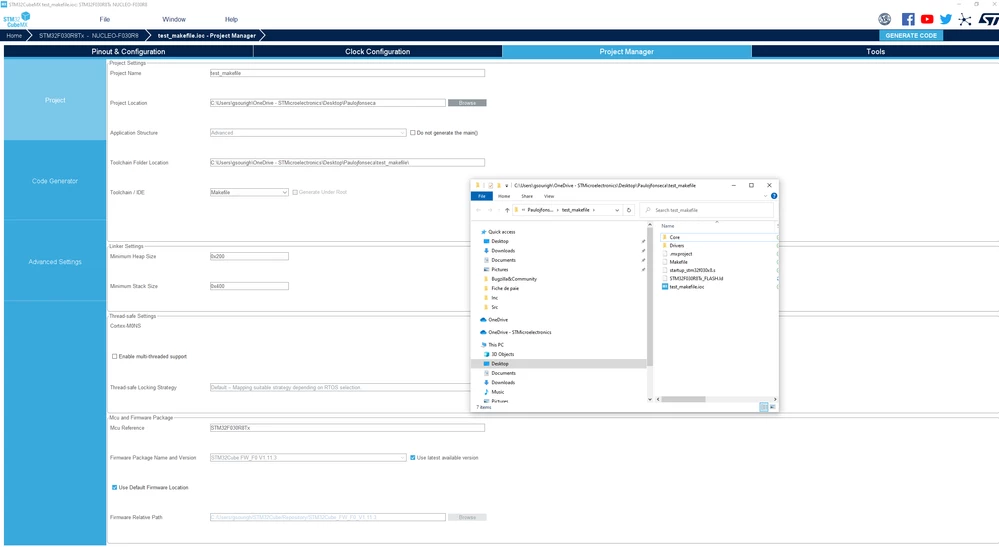Screen dimensions: 999x547
Task: Select the Makefile file
Action: [678, 262]
